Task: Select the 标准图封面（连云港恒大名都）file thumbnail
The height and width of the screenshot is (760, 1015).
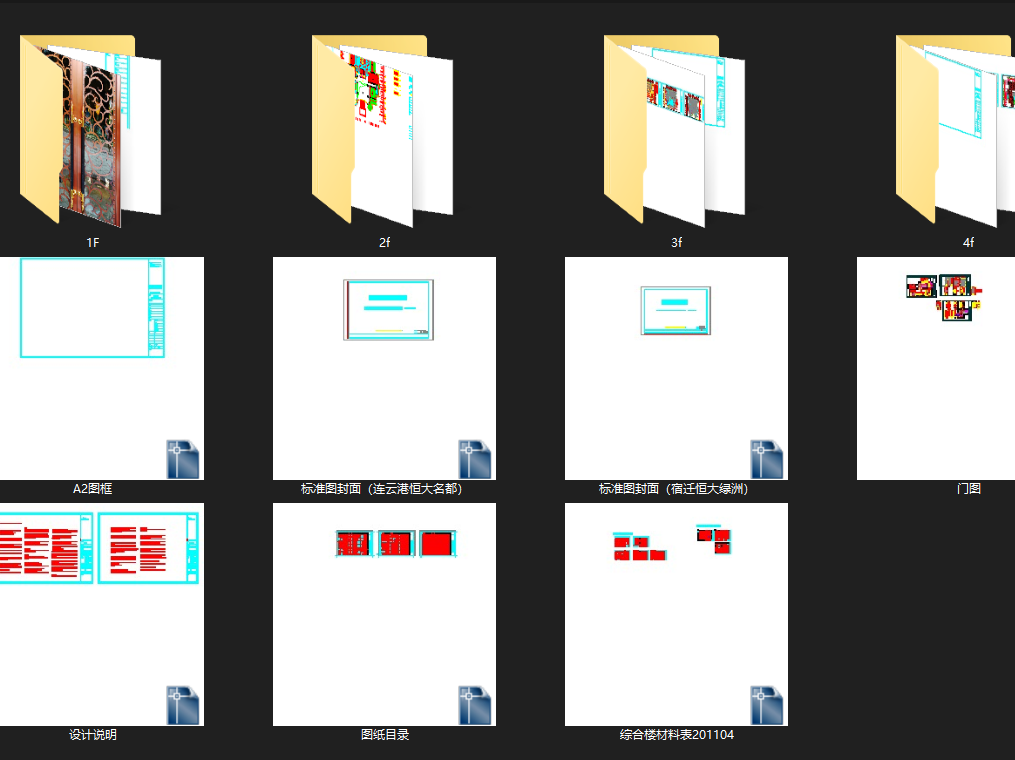Action: click(385, 368)
